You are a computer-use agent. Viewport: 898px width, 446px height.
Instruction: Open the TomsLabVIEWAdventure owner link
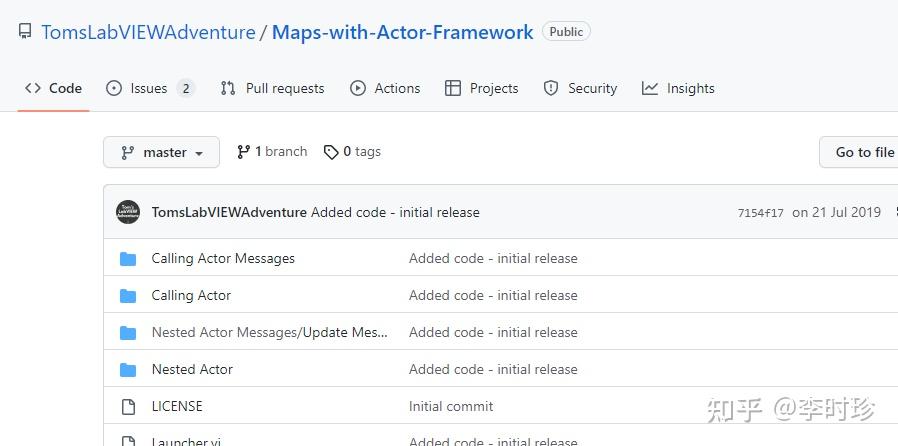point(148,32)
